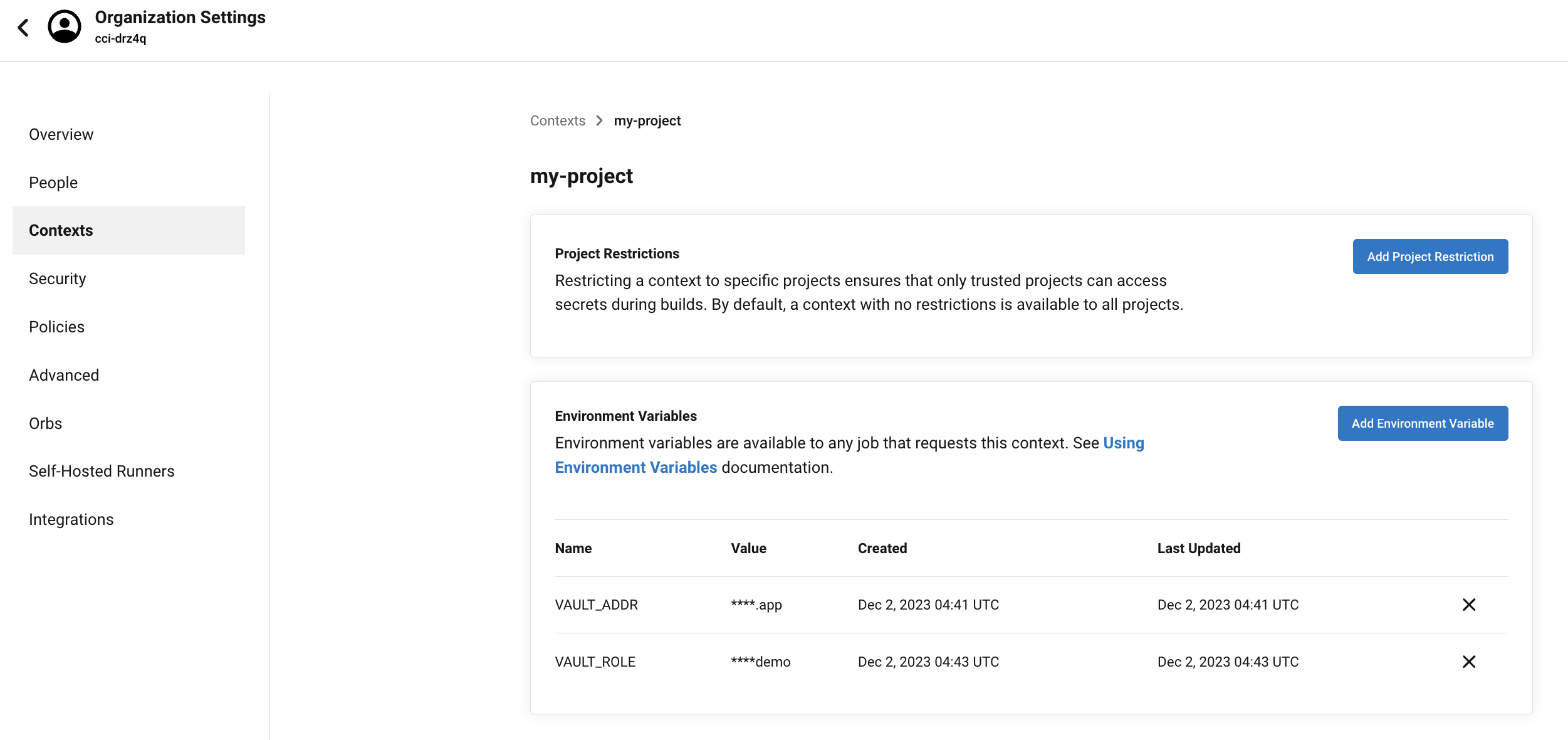Navigate to Policies

pos(56,327)
